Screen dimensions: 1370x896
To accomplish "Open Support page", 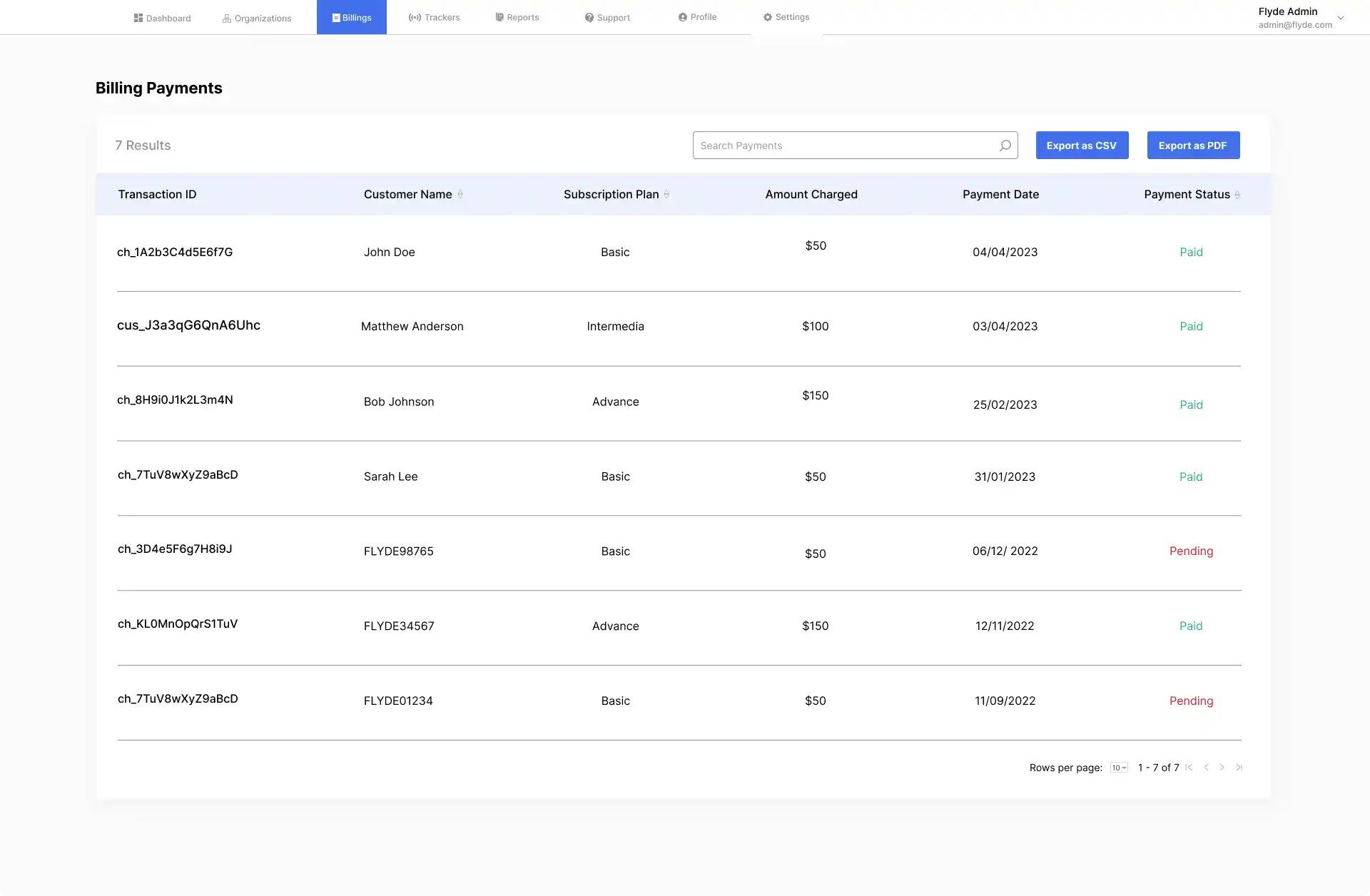I will click(x=607, y=17).
